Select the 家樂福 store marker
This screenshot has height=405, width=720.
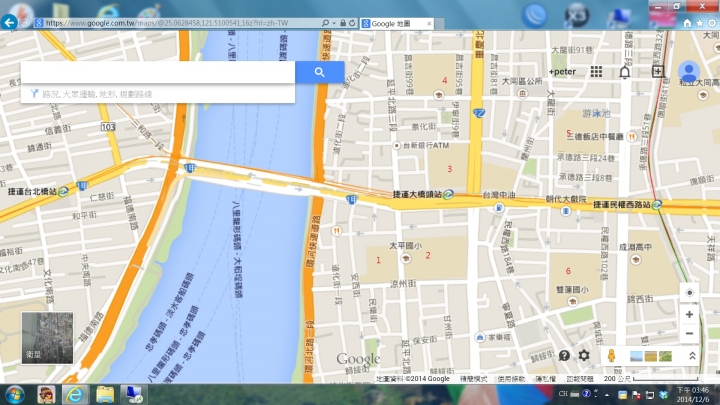point(479,338)
